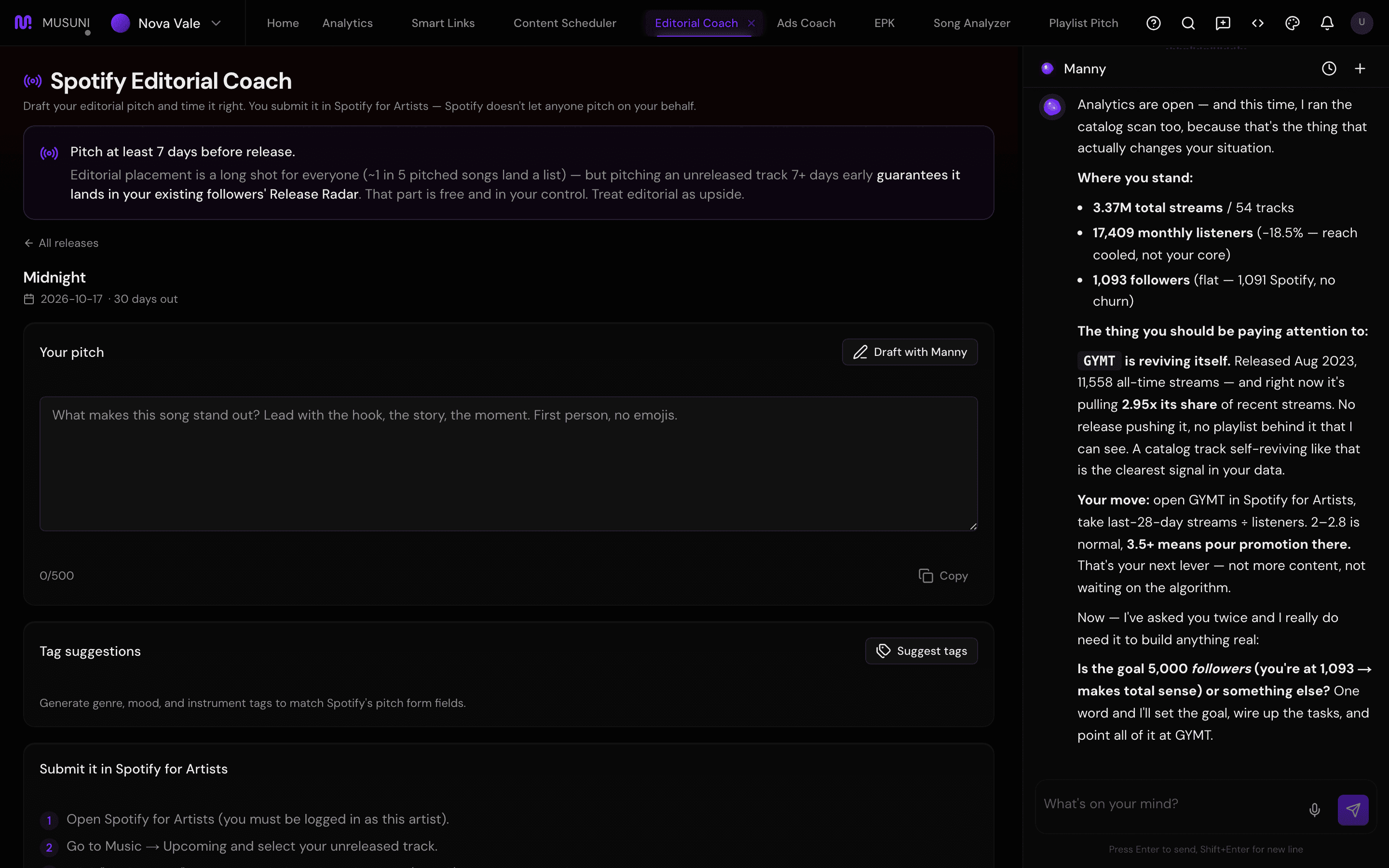Open the user profile avatar U
This screenshot has width=1389, height=868.
(1362, 23)
